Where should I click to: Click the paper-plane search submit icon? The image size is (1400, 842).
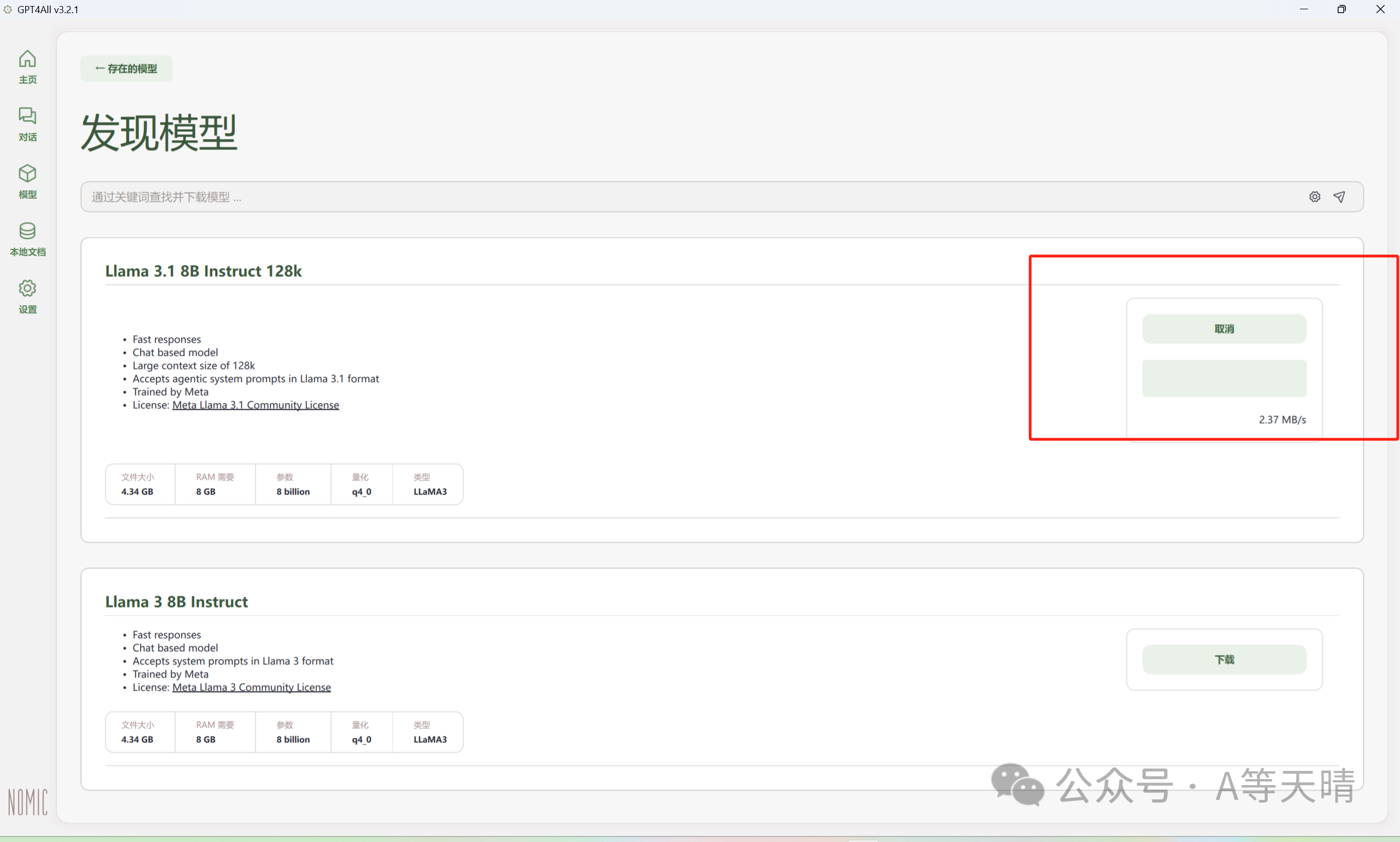[x=1339, y=197]
